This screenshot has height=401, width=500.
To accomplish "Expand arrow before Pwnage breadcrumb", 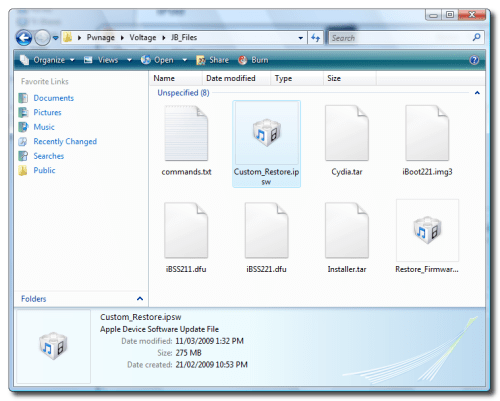I will point(79,38).
